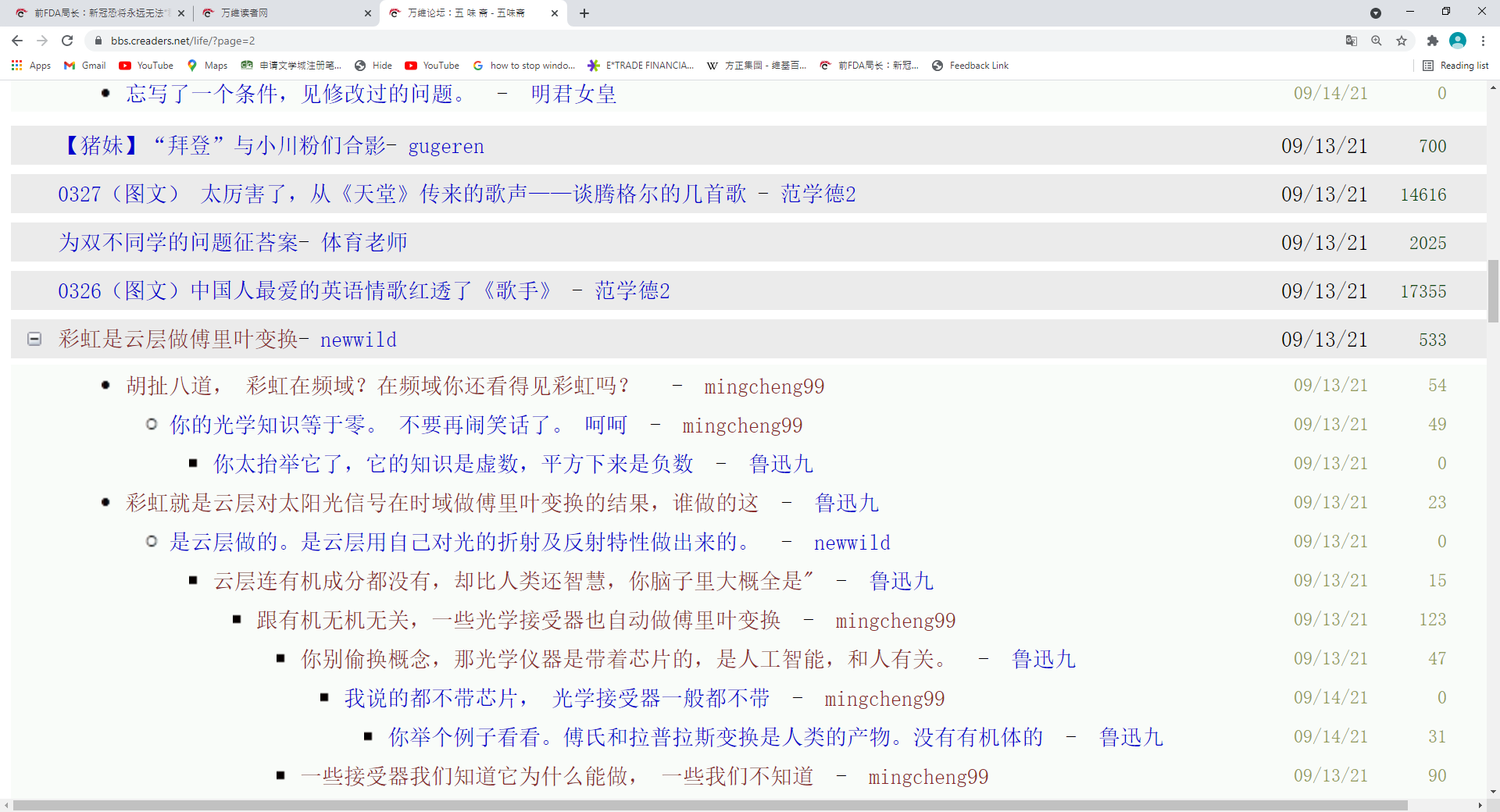Open author 体育老师 profile
Viewport: 1500px width, 812px height.
tap(364, 243)
